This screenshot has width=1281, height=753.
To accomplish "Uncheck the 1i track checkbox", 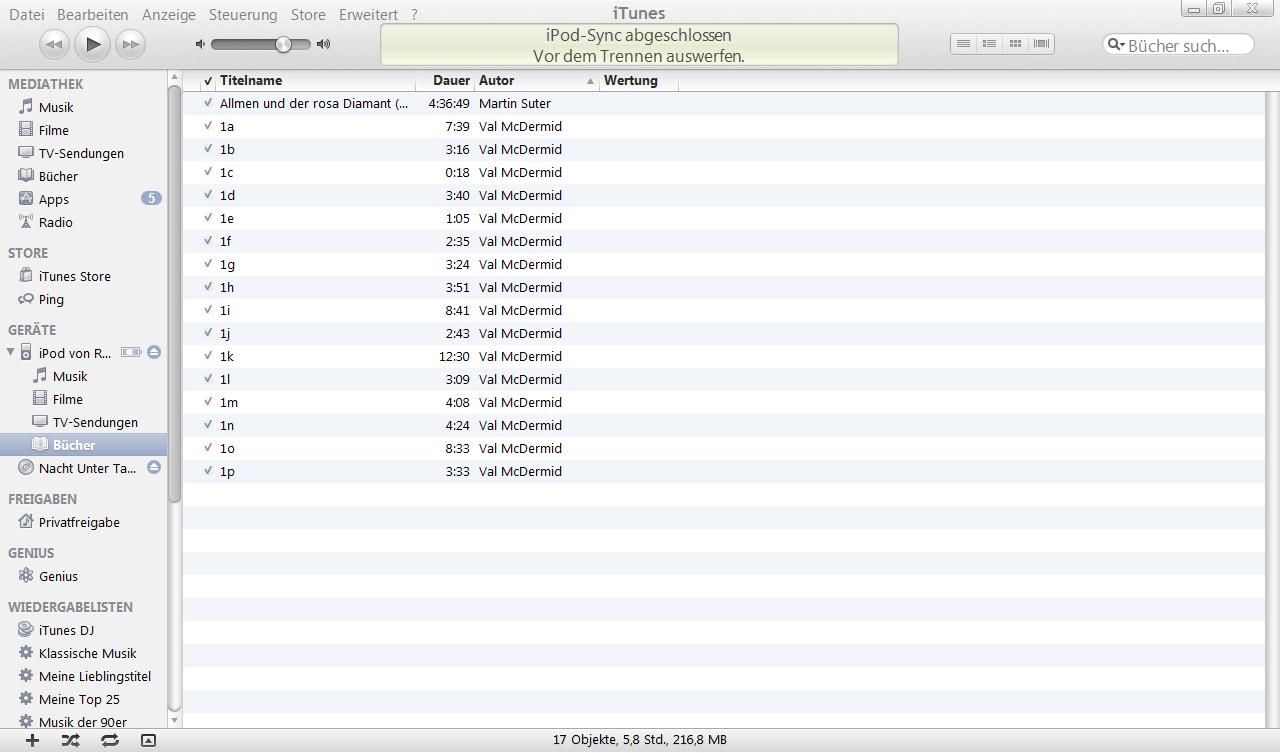I will pos(208,310).
